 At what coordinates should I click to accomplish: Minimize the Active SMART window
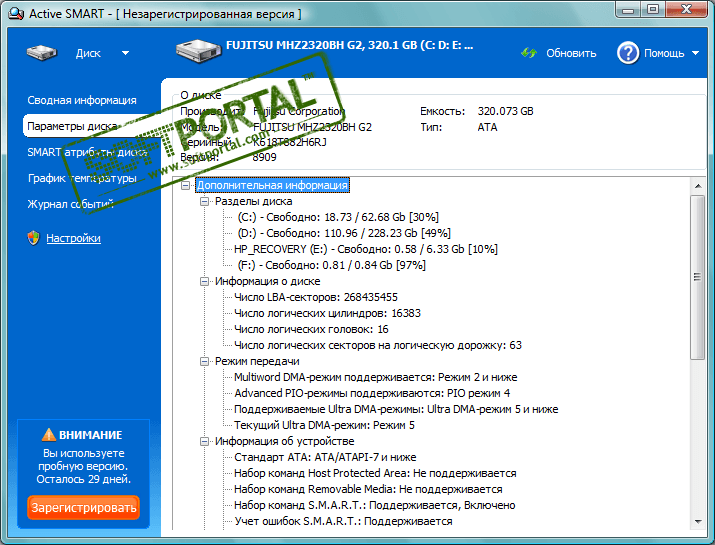[627, 10]
